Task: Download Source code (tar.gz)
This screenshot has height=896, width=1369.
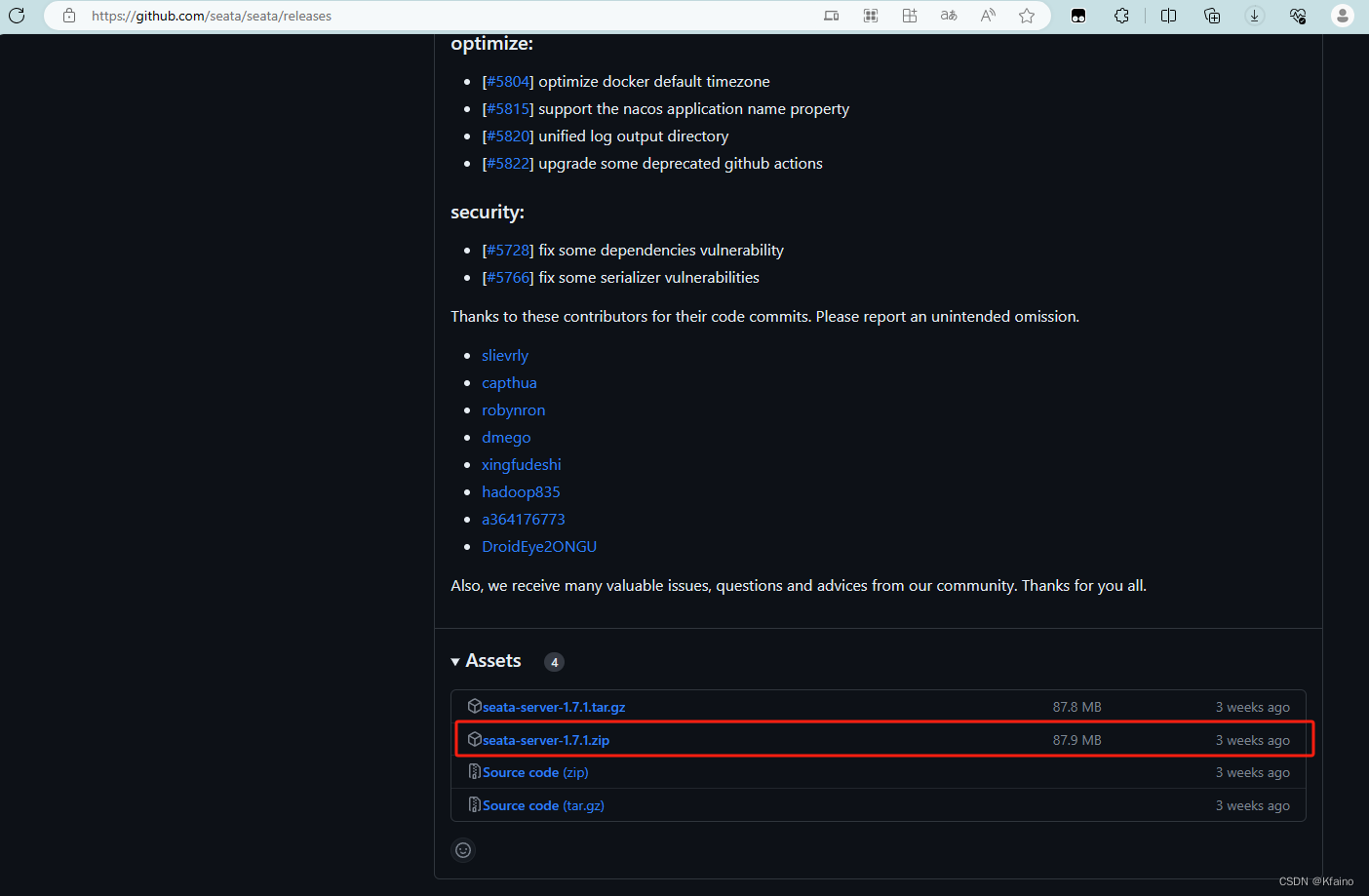Action: [543, 805]
